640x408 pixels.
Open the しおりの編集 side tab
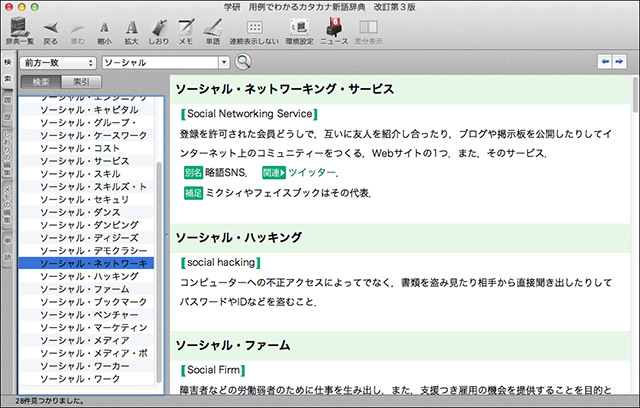[x=7, y=154]
